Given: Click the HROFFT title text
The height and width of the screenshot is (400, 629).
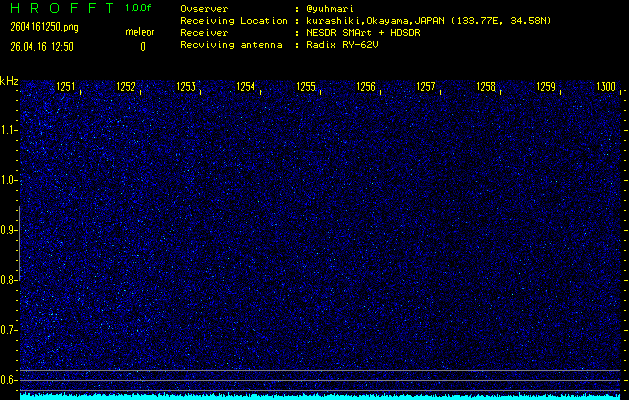Looking at the screenshot, I should coord(58,8).
